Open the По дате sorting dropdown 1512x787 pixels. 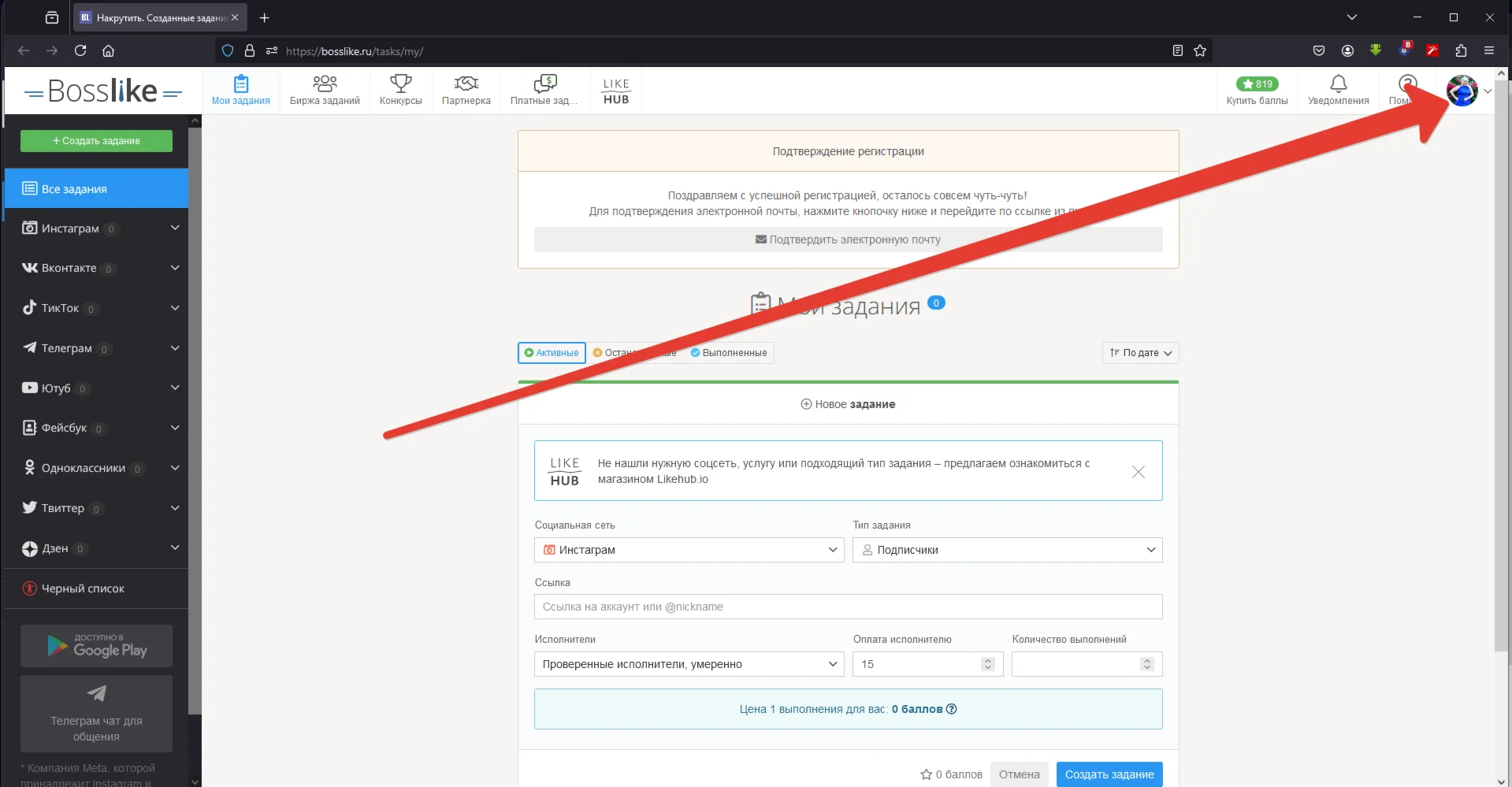(1140, 353)
